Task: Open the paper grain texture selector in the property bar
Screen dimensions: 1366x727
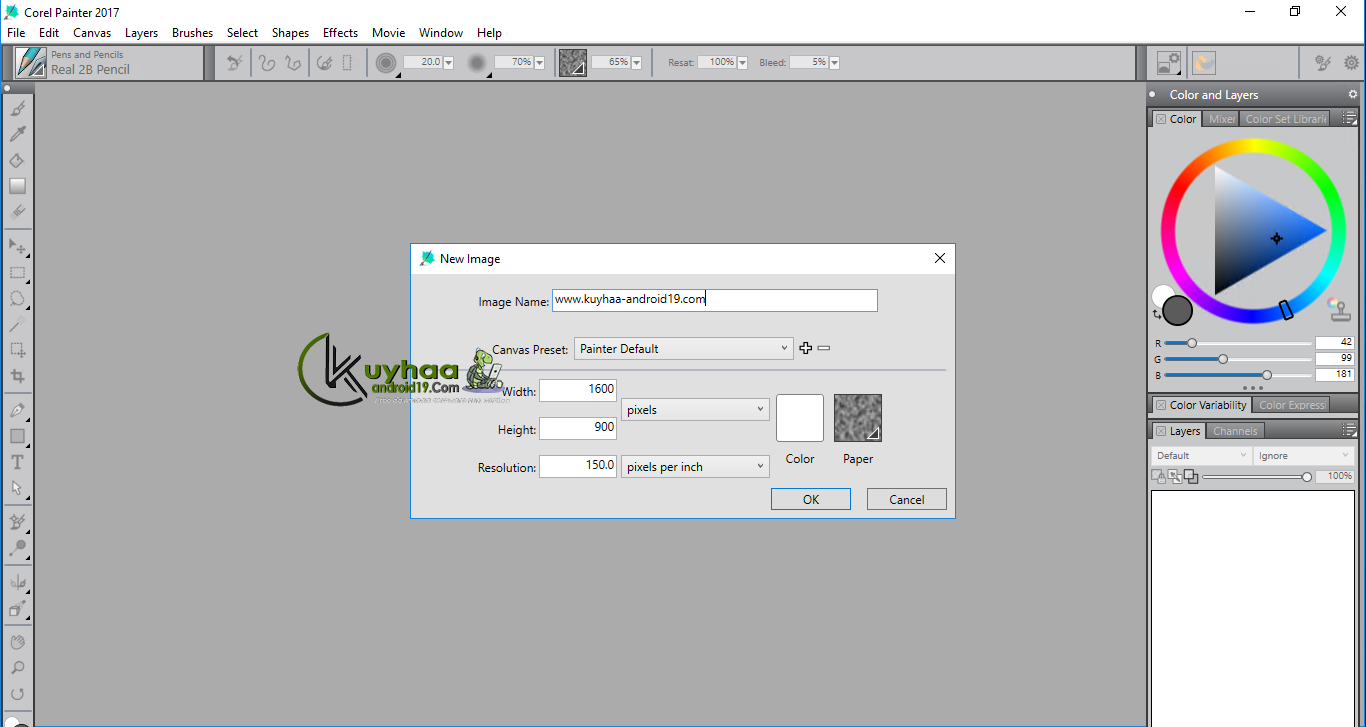Action: [573, 63]
